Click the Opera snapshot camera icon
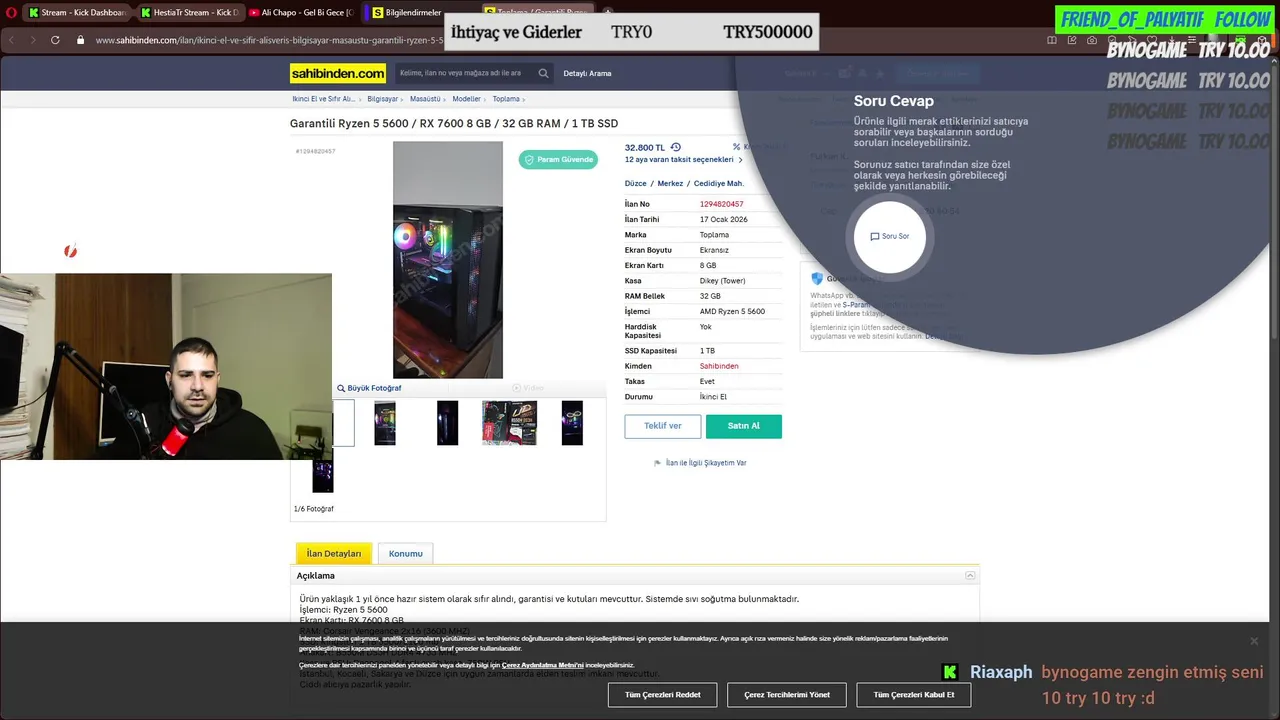 (1092, 40)
